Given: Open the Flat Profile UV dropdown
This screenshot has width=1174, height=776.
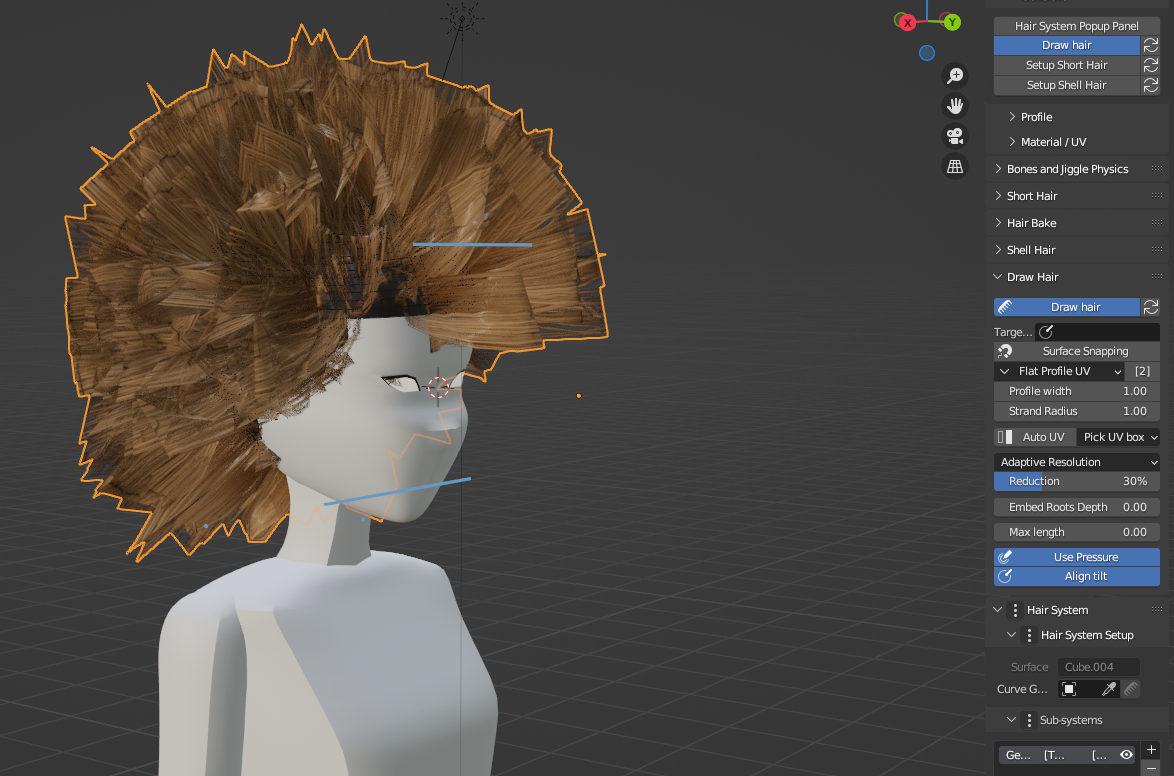Looking at the screenshot, I should 1070,372.
